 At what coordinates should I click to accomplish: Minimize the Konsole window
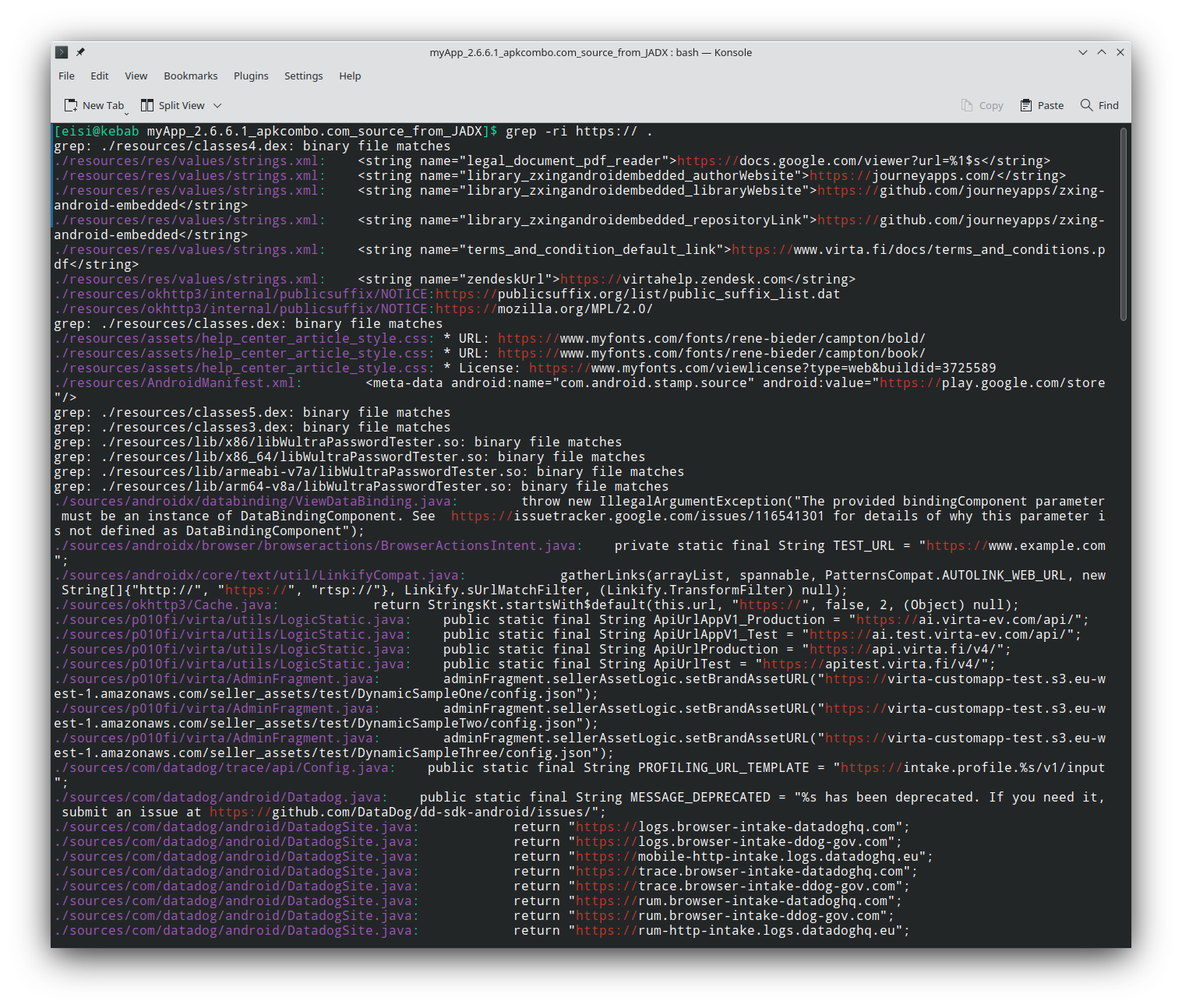1082,52
